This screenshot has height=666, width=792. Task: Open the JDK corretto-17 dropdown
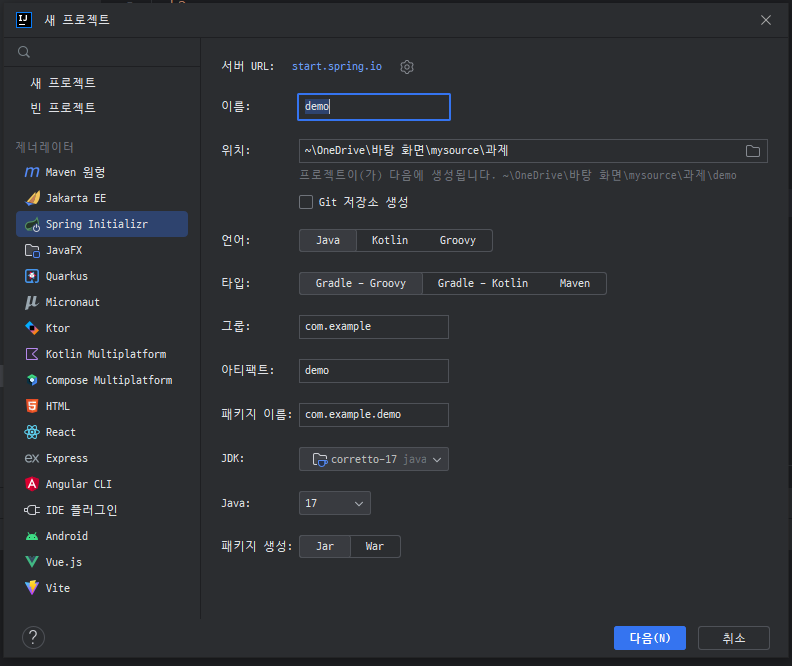pyautogui.click(x=374, y=459)
